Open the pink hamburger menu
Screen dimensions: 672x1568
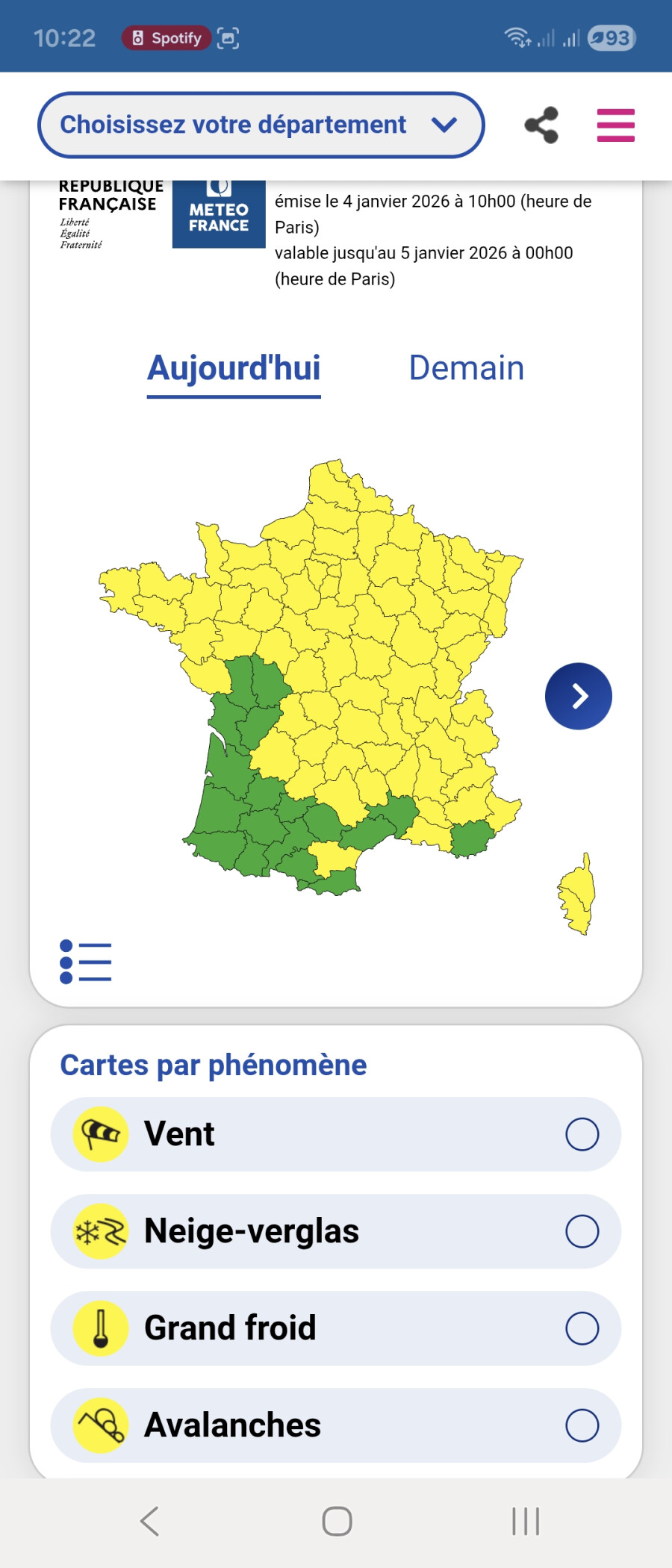pyautogui.click(x=615, y=125)
